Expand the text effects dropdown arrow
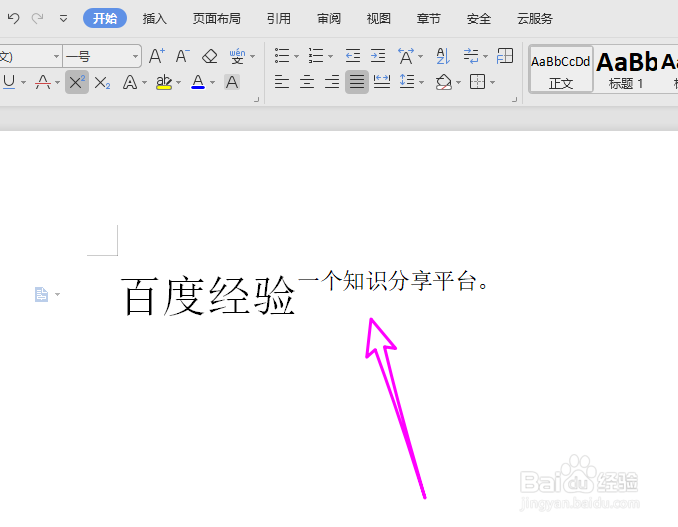The width and height of the screenshot is (678, 527). 144,82
